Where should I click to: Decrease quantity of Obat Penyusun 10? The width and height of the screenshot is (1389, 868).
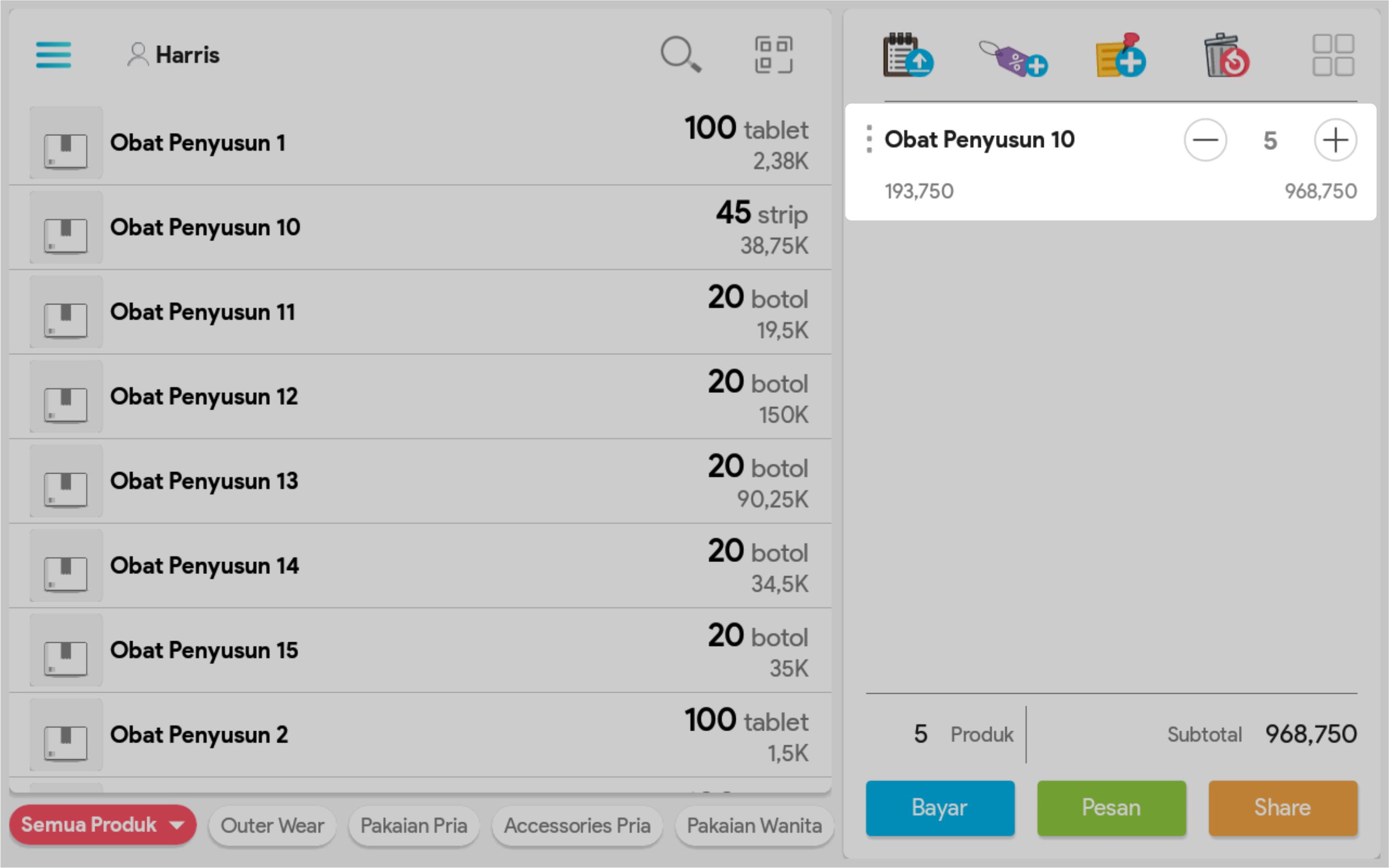pos(1205,140)
